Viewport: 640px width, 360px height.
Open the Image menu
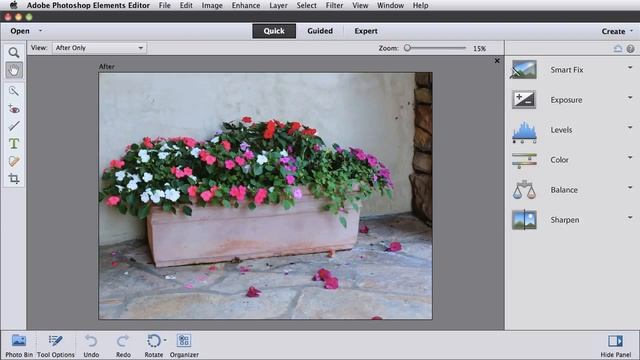pyautogui.click(x=212, y=5)
